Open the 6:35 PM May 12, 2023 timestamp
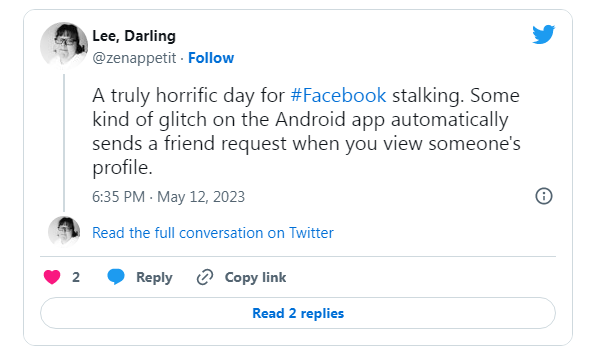 168,197
